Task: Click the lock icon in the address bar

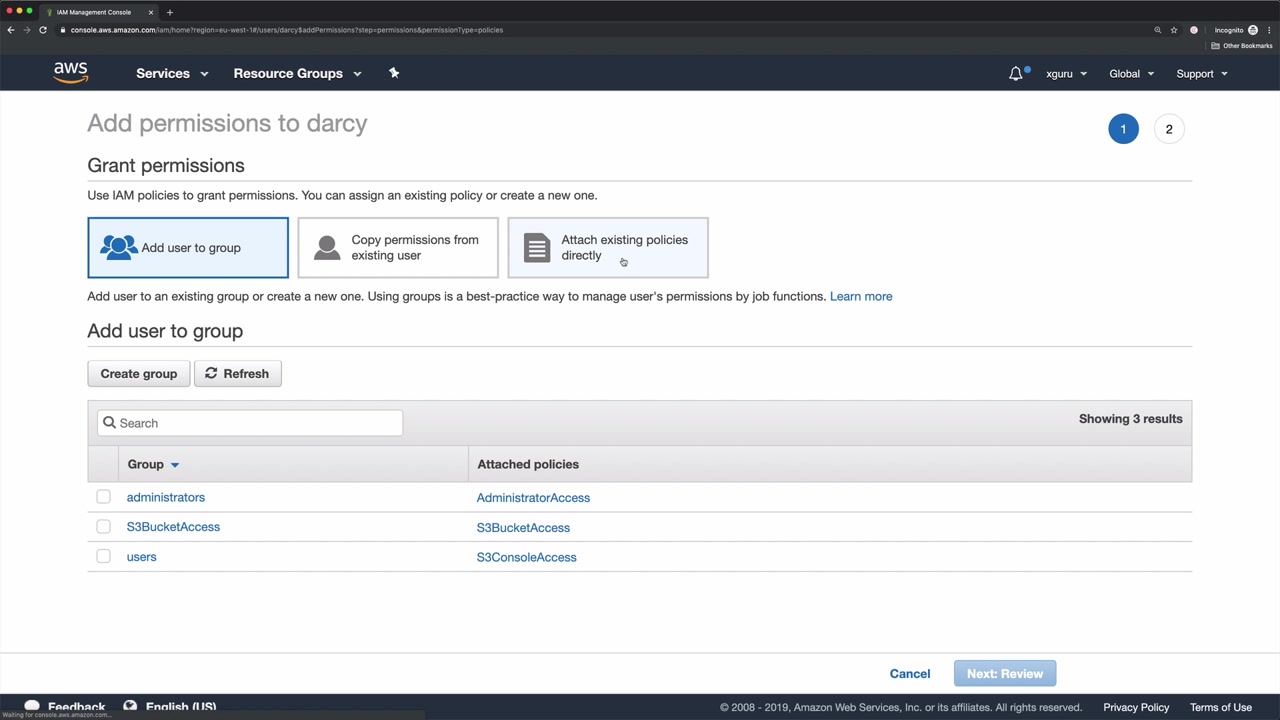Action: coord(63,30)
